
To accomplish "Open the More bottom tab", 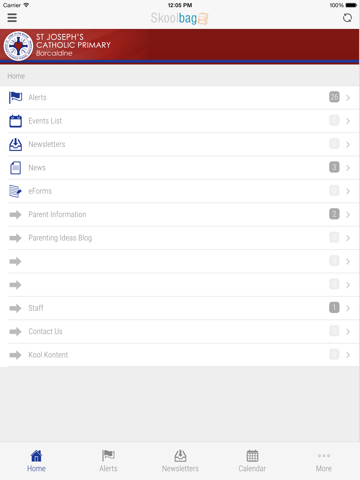I will click(x=324, y=461).
